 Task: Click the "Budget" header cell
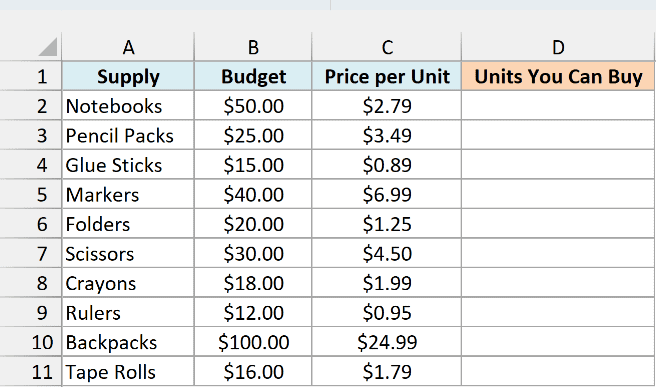tap(253, 76)
